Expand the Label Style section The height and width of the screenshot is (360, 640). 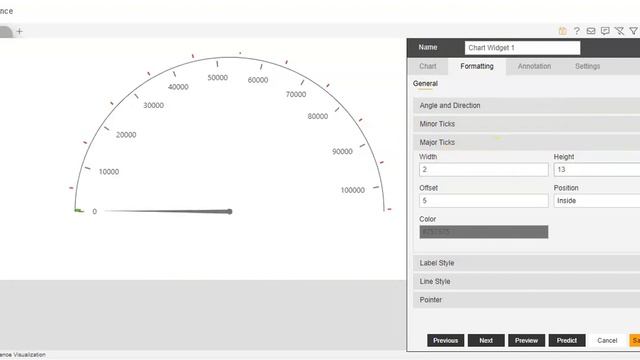coord(527,263)
